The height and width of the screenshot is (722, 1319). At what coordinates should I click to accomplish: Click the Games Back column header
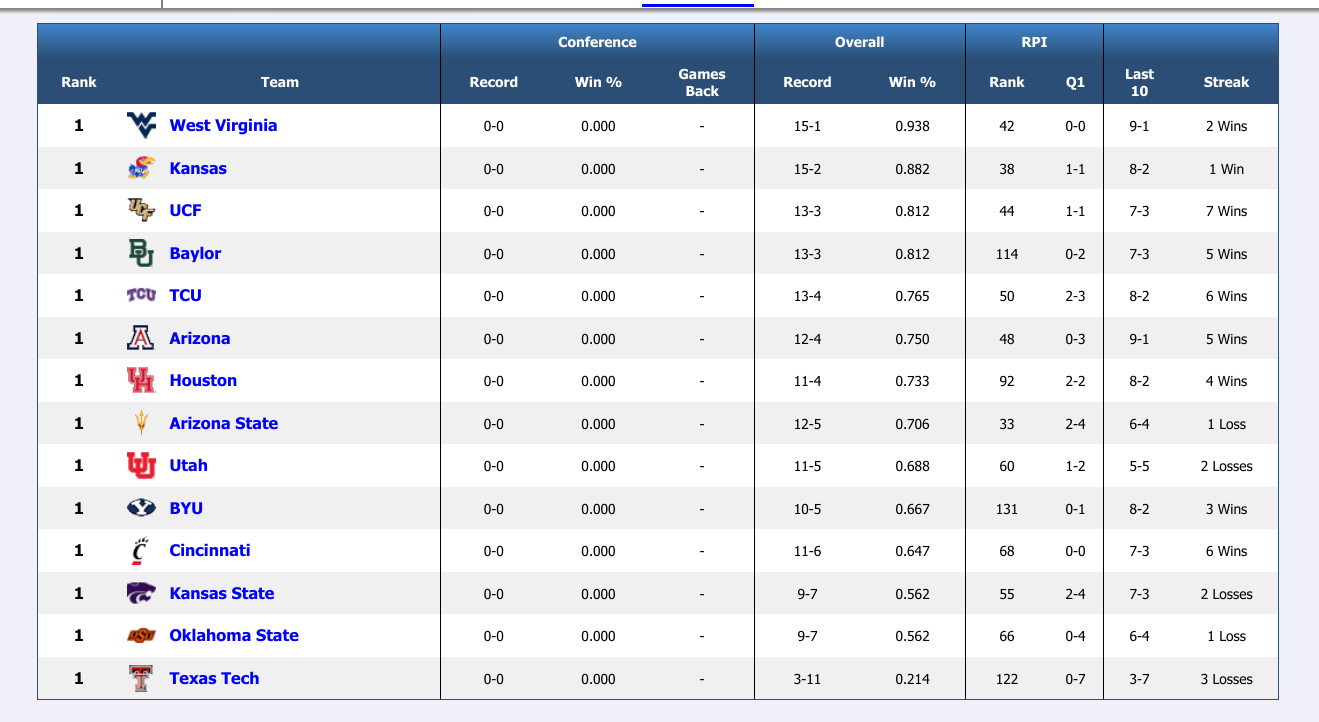701,83
